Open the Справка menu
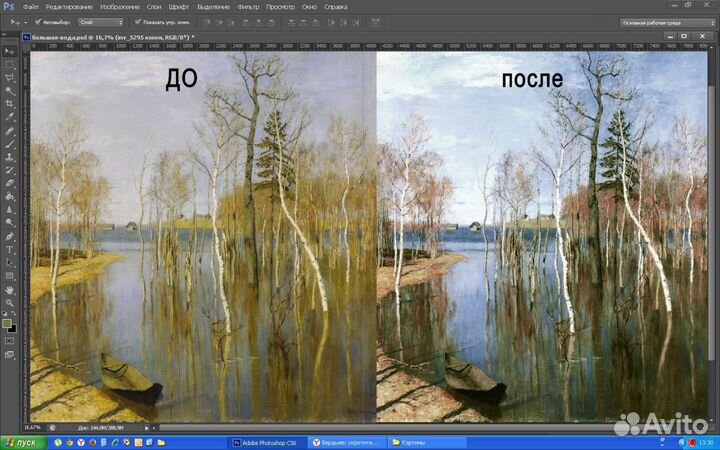 point(336,7)
